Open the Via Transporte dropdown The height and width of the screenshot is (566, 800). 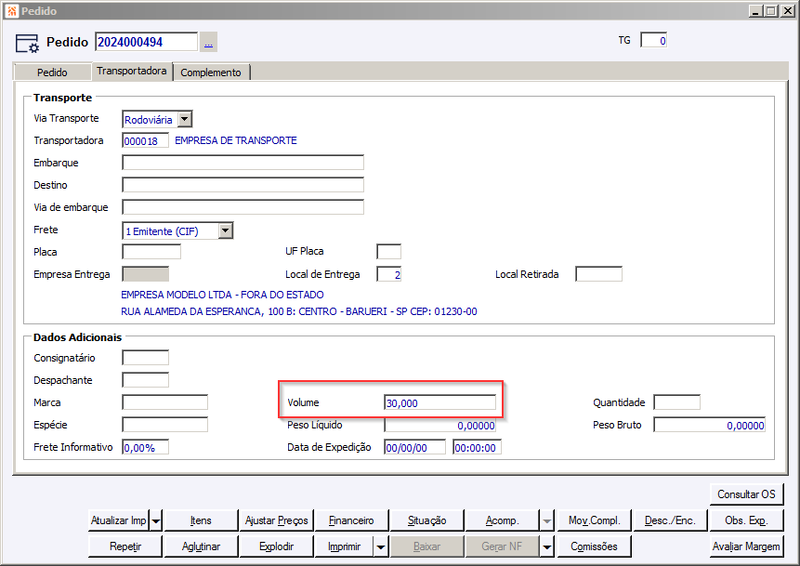185,119
